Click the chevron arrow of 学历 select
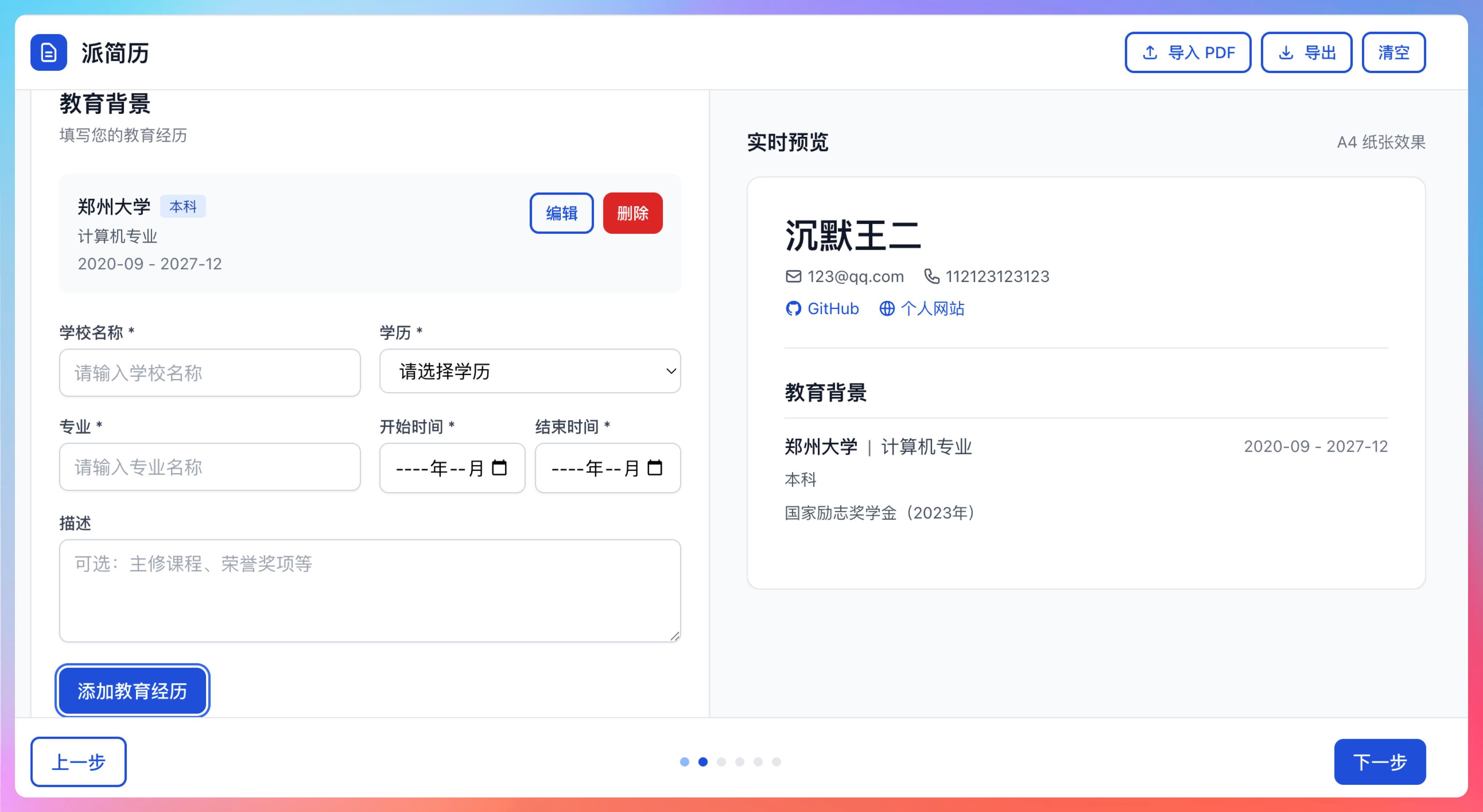This screenshot has width=1483, height=812. pos(671,371)
